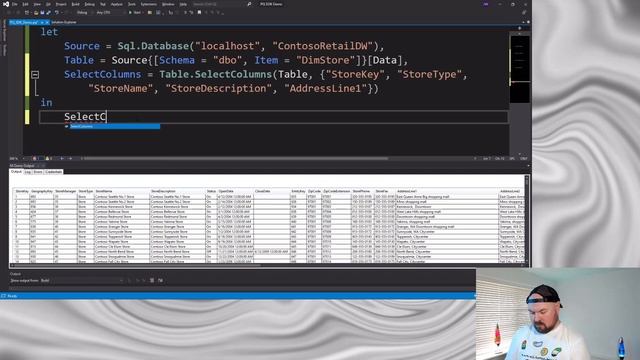Click the Ready status bar text
This screenshot has width=640, height=360.
coord(12,296)
